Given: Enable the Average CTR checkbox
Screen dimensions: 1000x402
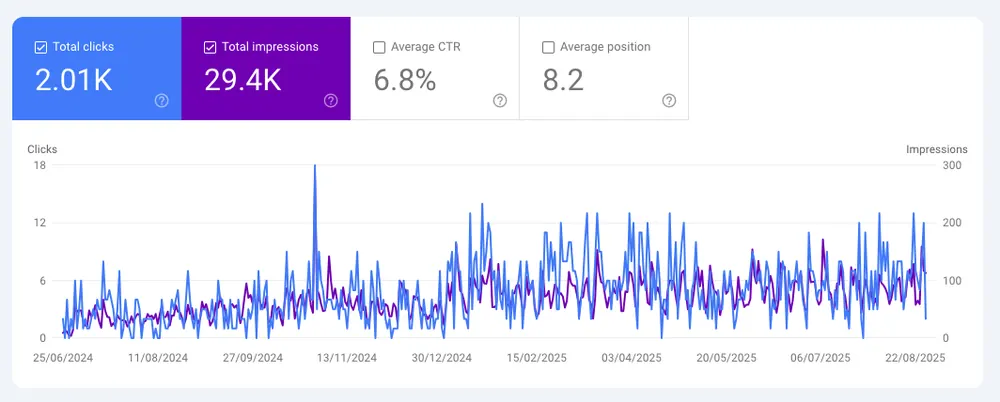Looking at the screenshot, I should click(x=379, y=47).
